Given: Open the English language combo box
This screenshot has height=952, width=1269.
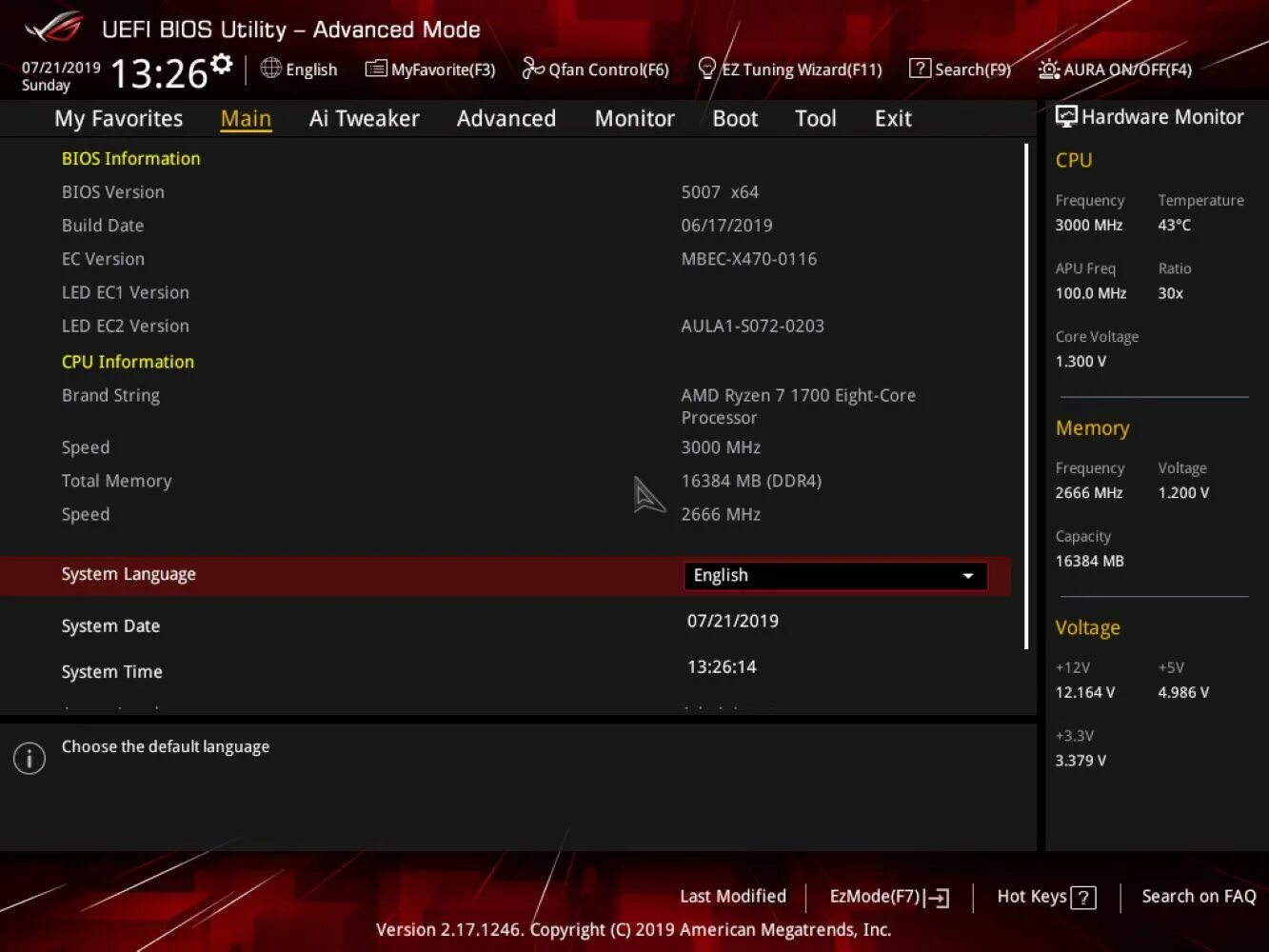Looking at the screenshot, I should pos(835,576).
